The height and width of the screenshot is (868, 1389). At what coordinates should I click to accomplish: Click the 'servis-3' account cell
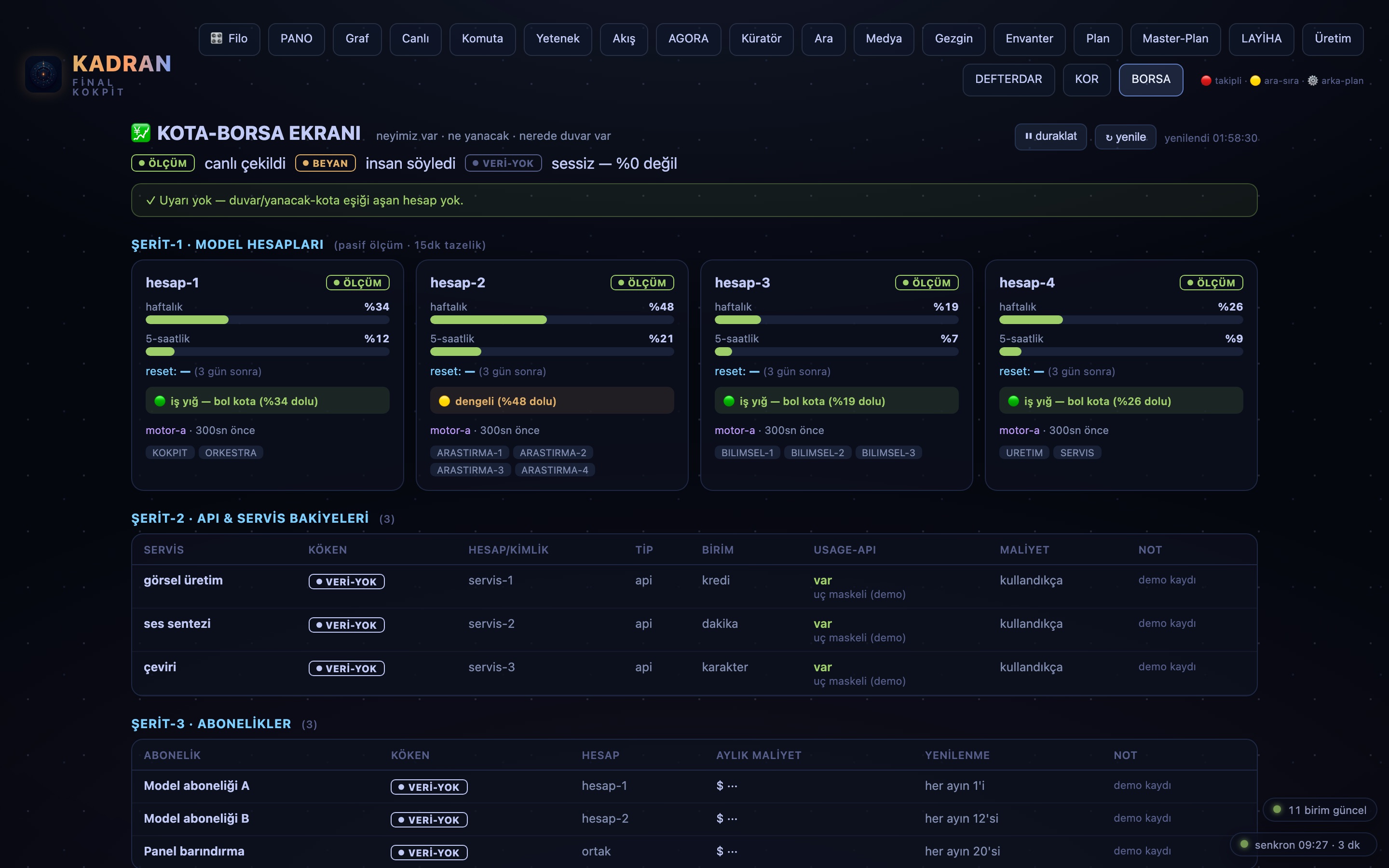(x=491, y=667)
